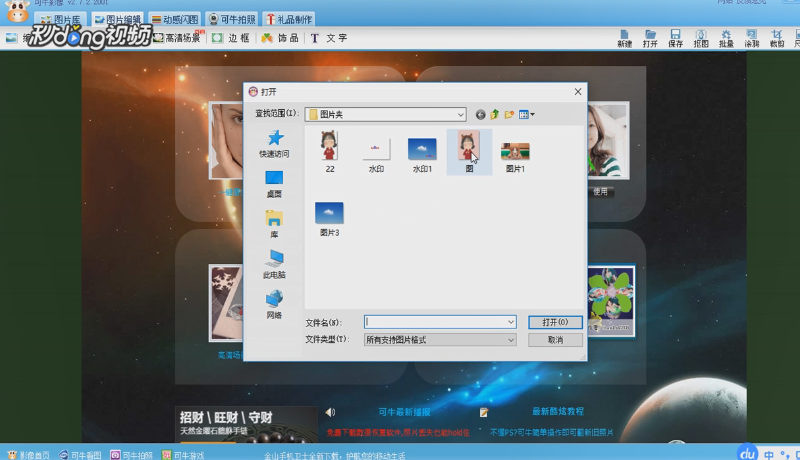The height and width of the screenshot is (460, 800).
Task: Click the red 免费下载数据恢复软件 news link
Action: coord(398,432)
